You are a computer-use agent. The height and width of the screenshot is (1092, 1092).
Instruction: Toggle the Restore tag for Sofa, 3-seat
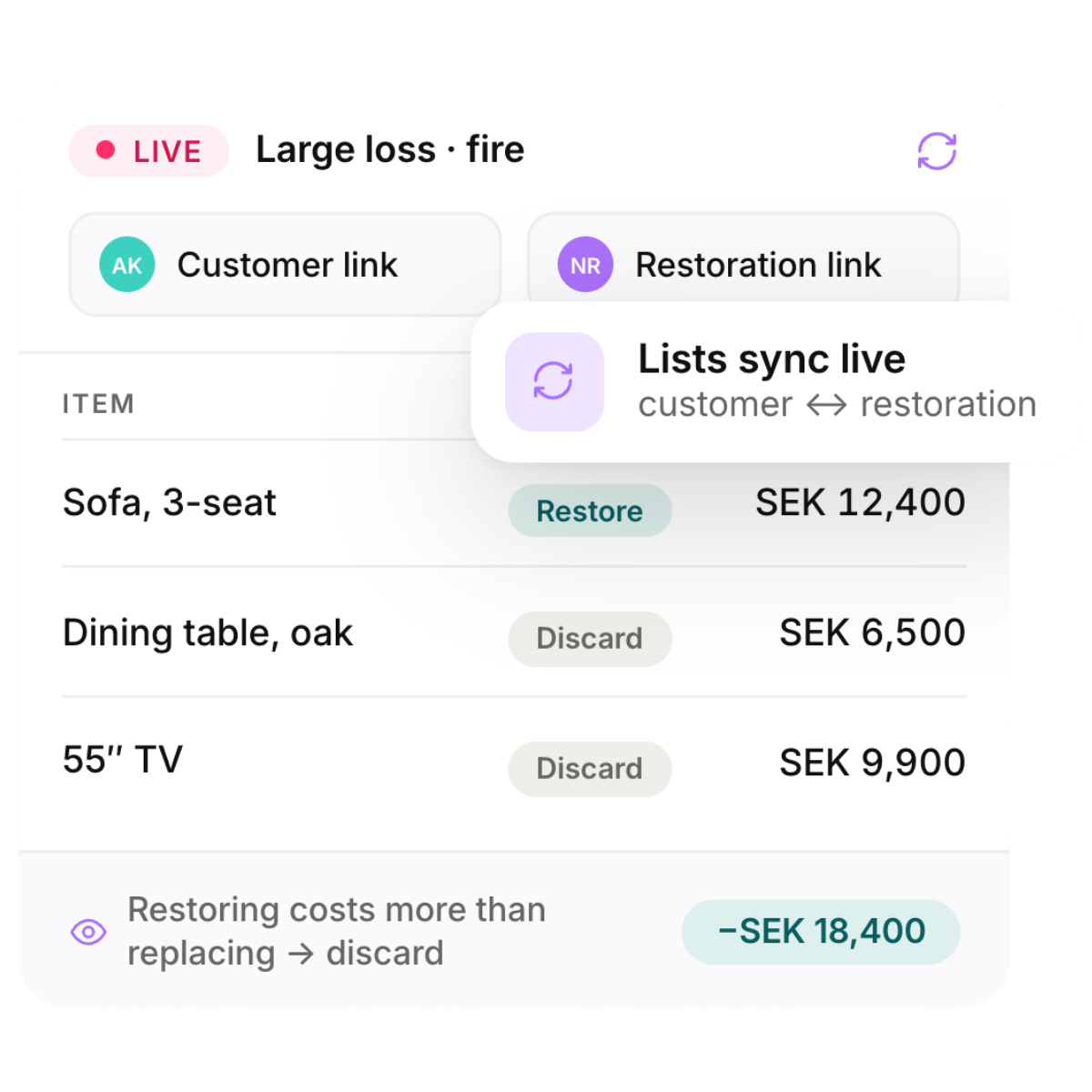[590, 511]
